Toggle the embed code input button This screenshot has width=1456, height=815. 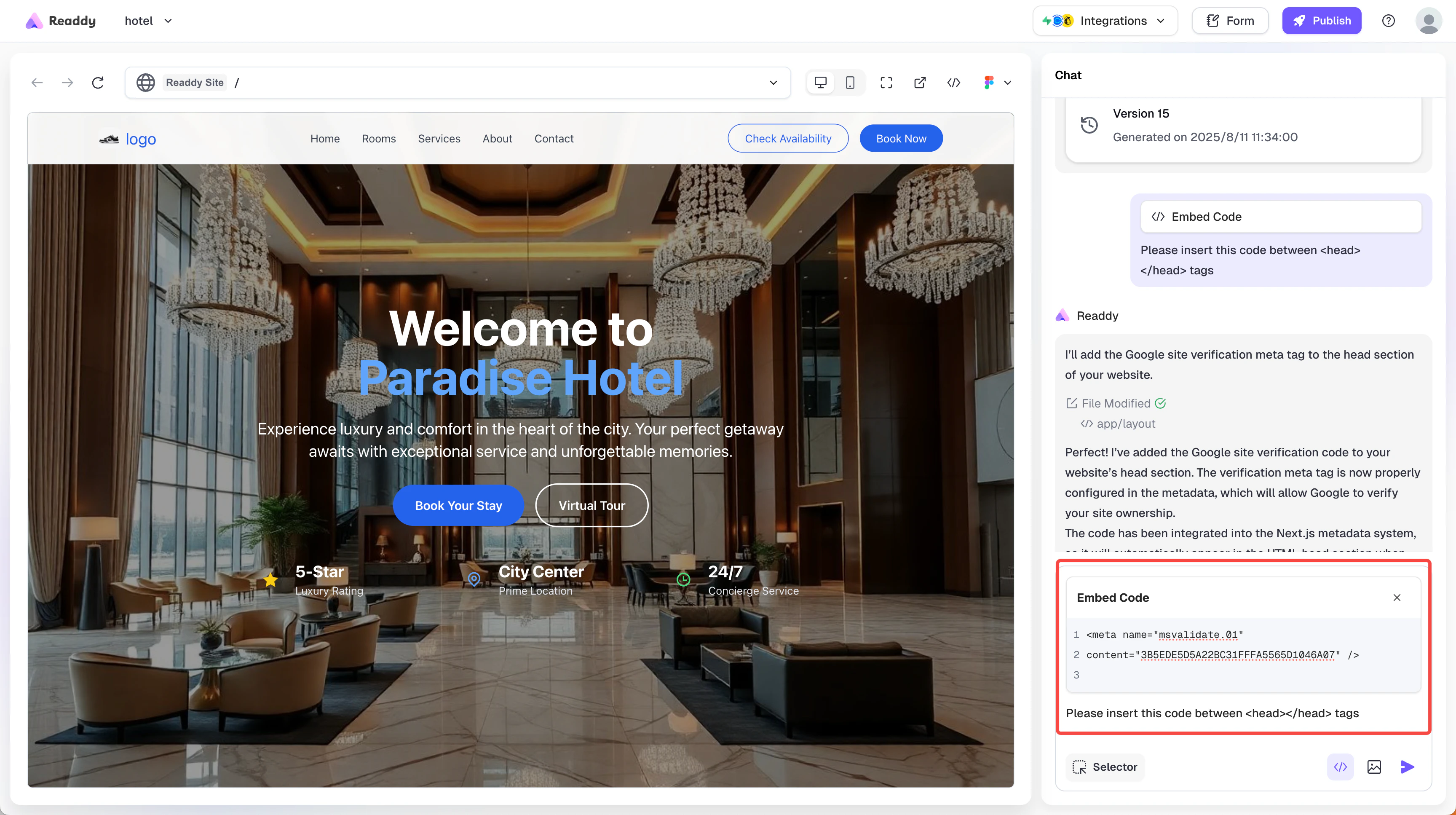pos(1340,767)
